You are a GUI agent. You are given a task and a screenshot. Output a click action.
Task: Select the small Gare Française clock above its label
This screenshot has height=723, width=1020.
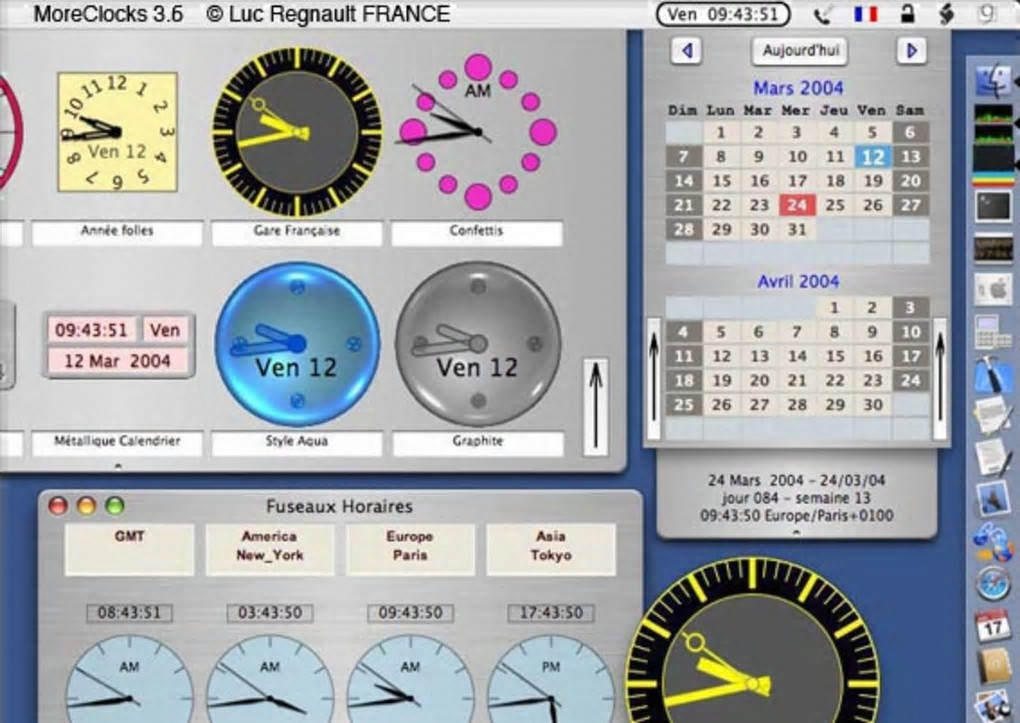[297, 132]
